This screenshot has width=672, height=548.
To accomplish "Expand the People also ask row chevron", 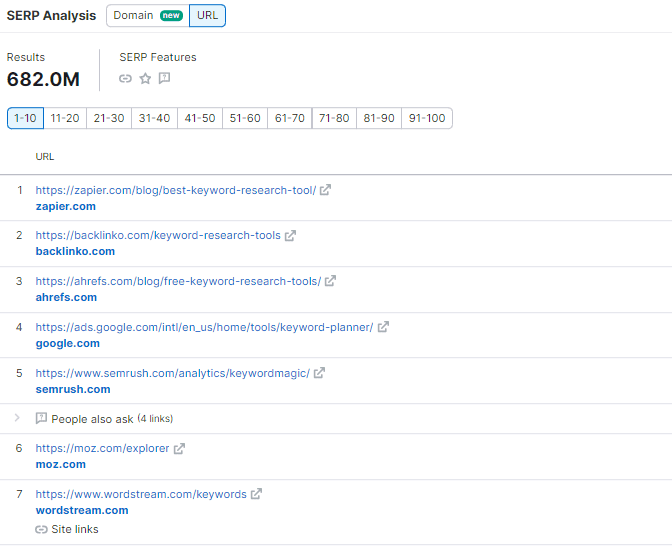I will point(17,418).
